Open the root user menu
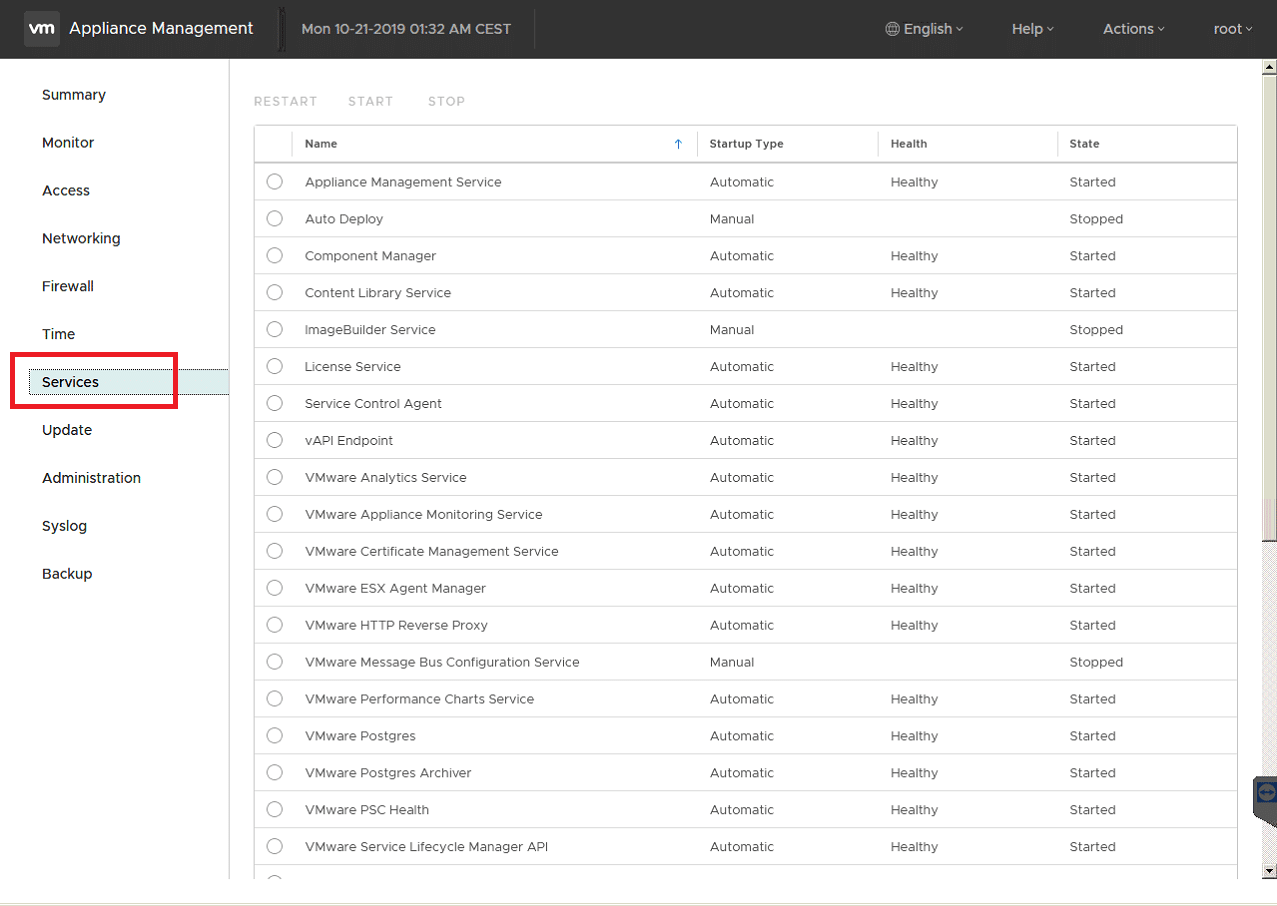The height and width of the screenshot is (906, 1277). click(1233, 29)
